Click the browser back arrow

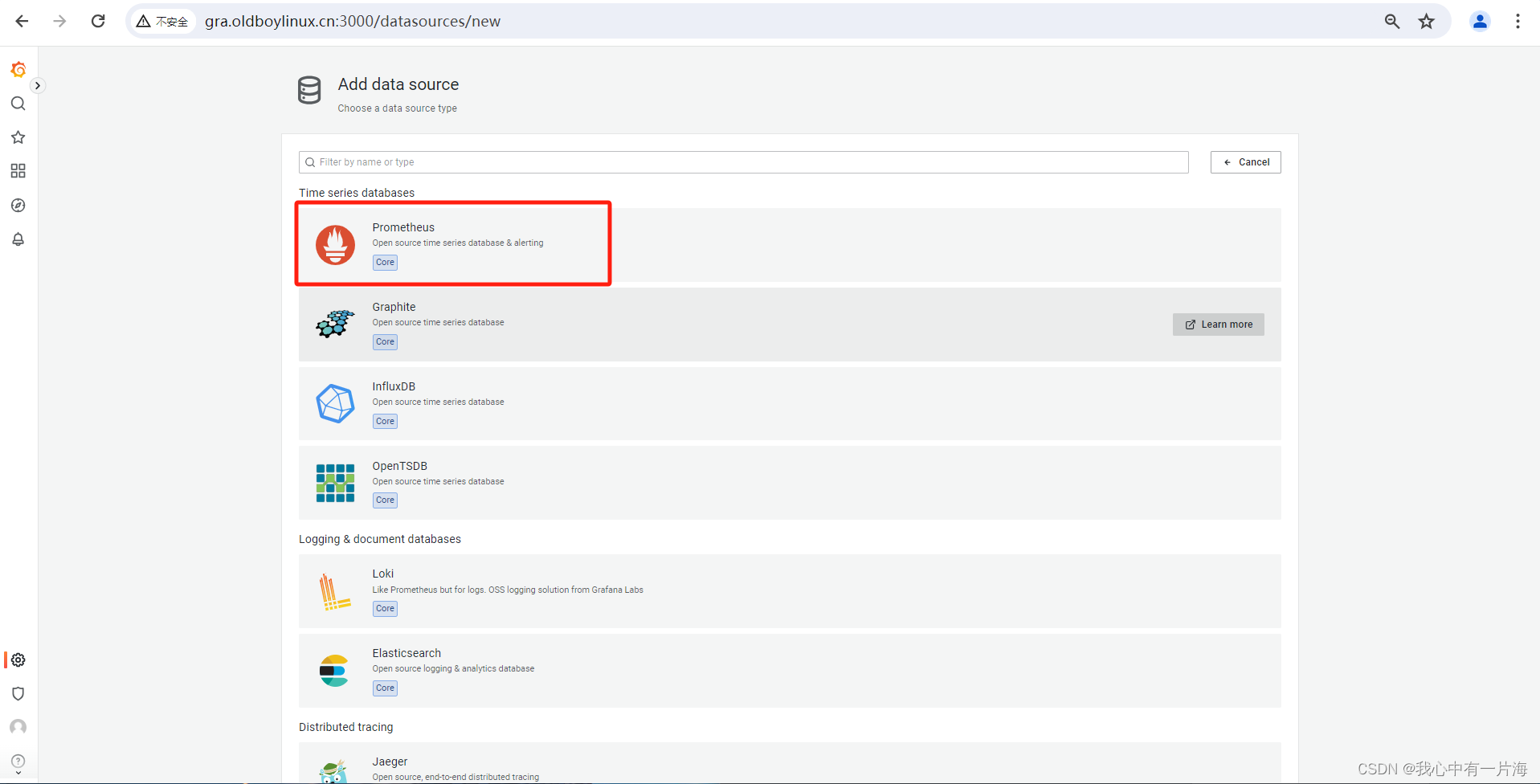point(22,21)
